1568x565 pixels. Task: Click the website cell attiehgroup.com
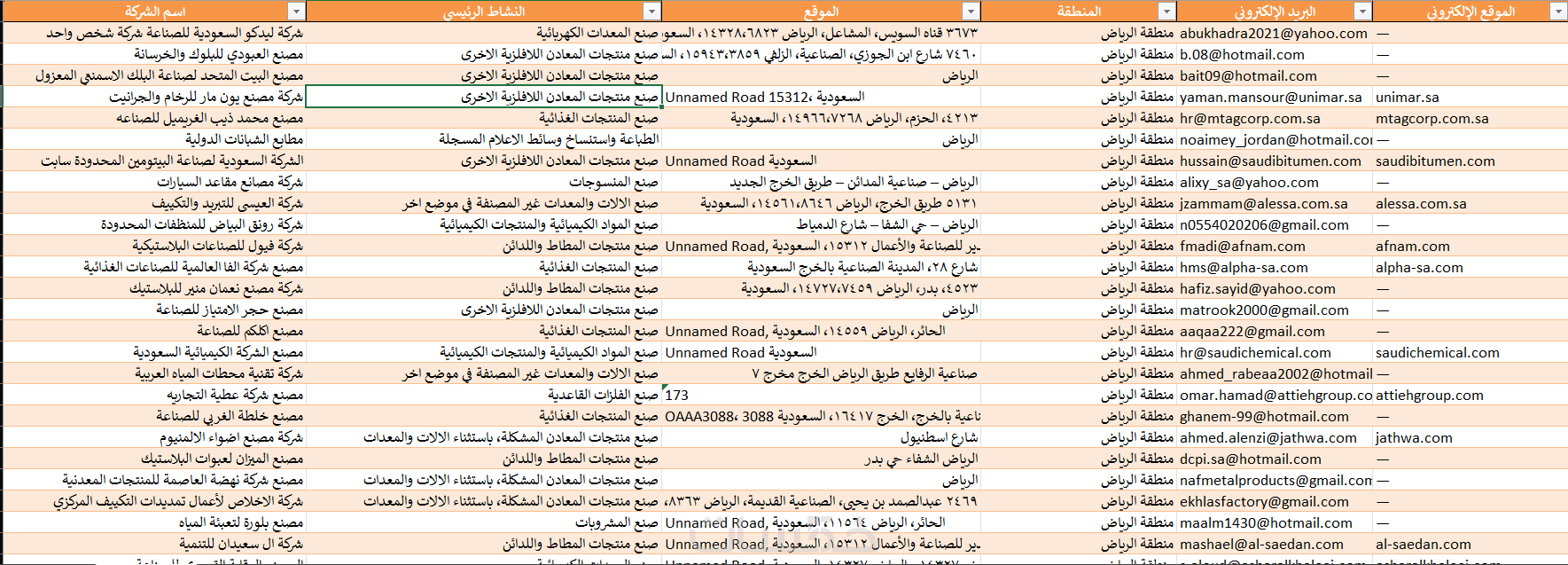tap(1470, 395)
